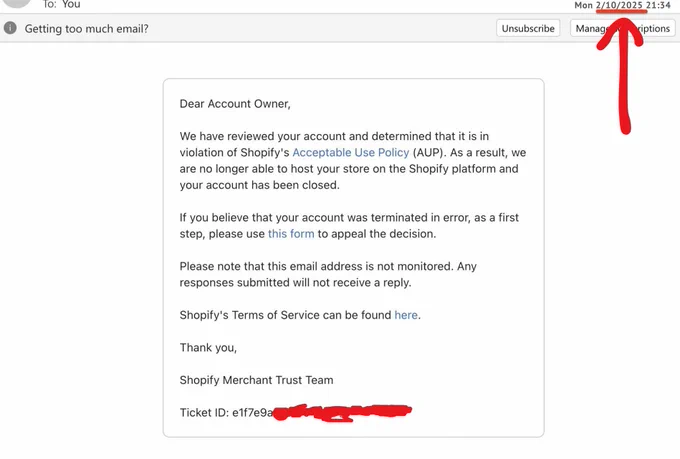Open Manage subscriptions button
Viewport: 680px width, 459px height.
point(622,28)
